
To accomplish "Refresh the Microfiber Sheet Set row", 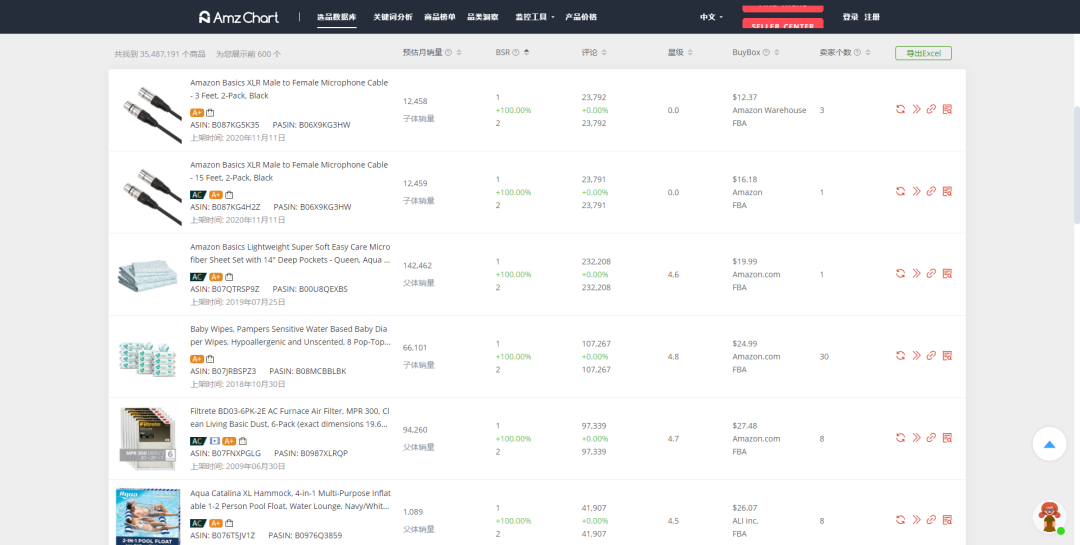I will tap(900, 273).
